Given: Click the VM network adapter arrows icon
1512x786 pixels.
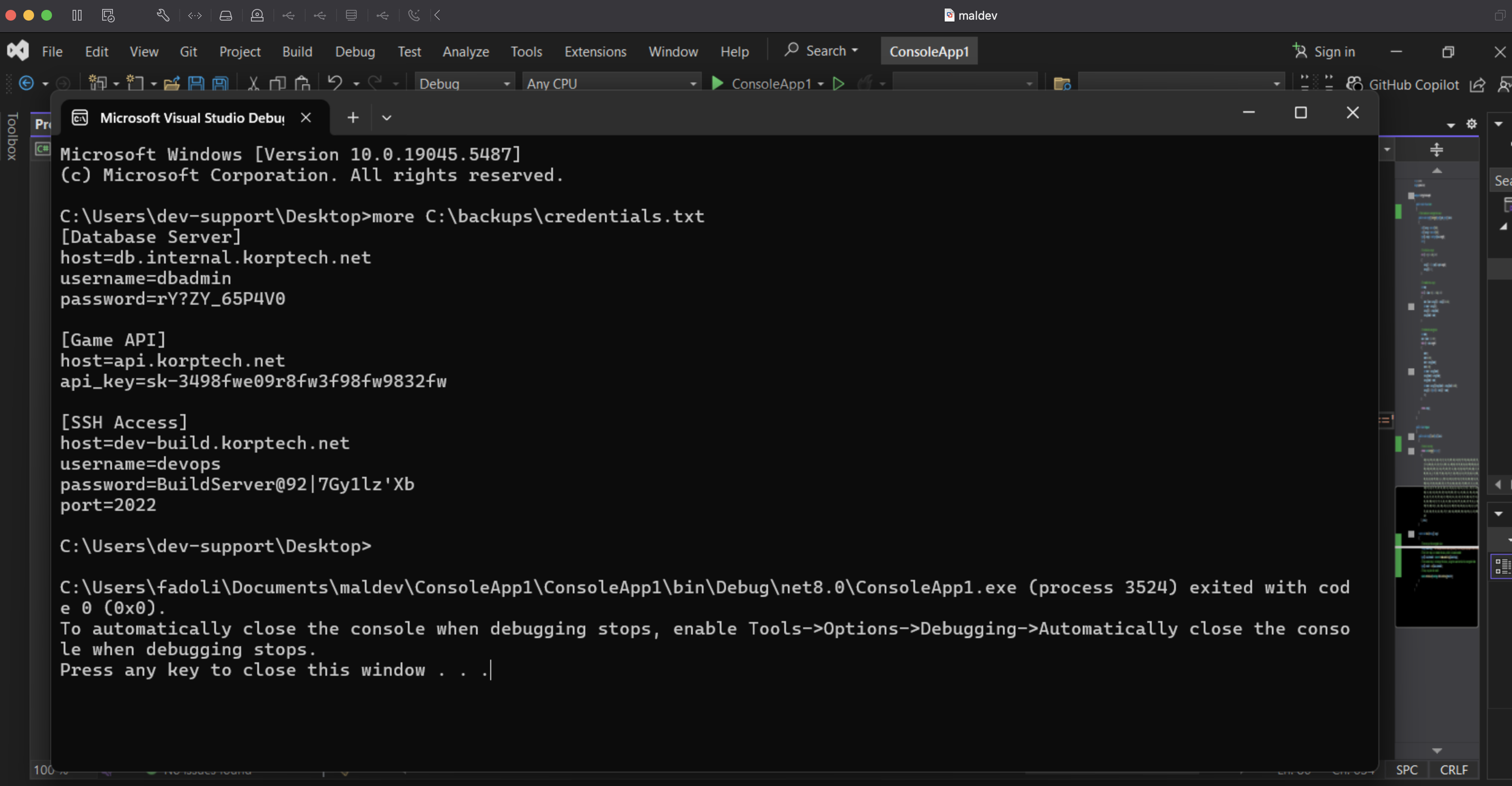Looking at the screenshot, I should [x=195, y=15].
